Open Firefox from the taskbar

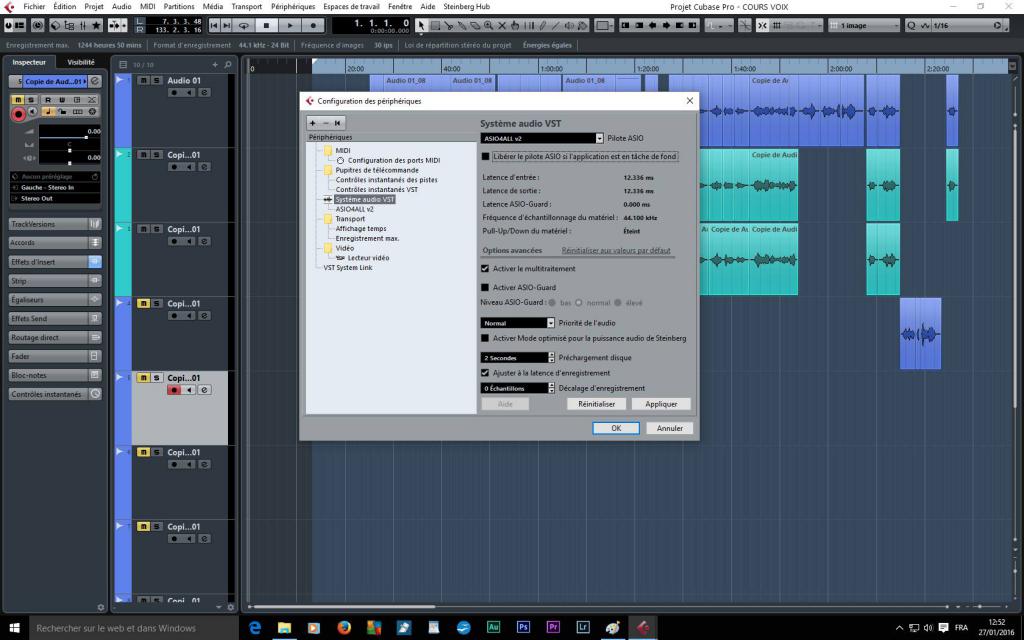tap(344, 628)
